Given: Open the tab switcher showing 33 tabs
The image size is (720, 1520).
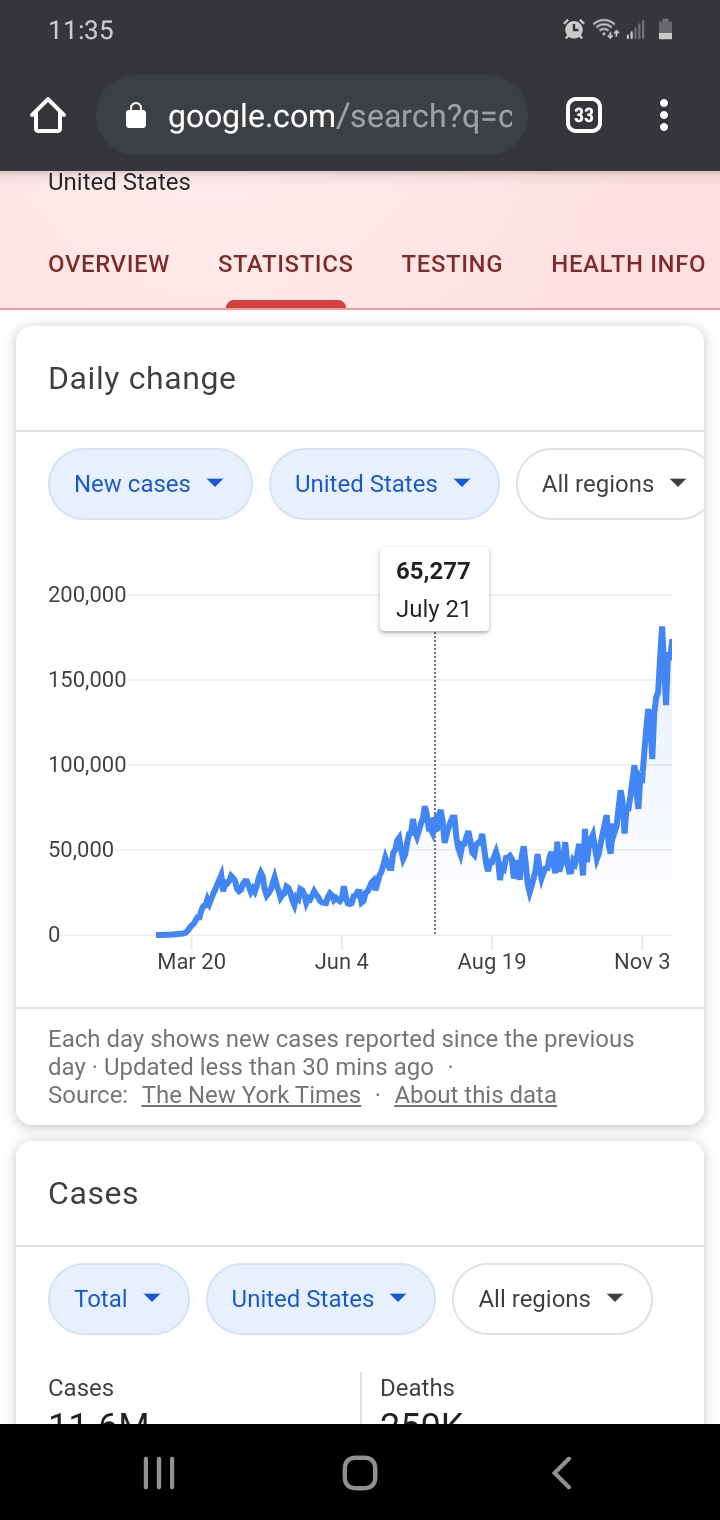Looking at the screenshot, I should click(584, 116).
